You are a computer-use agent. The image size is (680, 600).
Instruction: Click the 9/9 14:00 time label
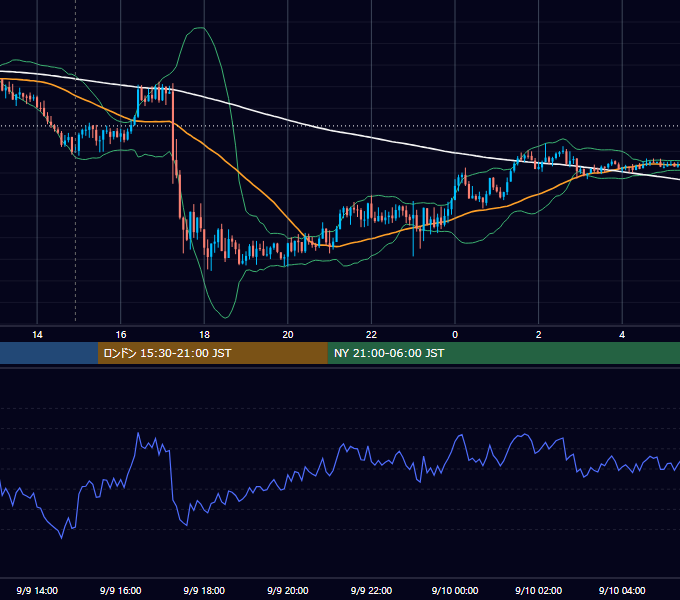coord(37,590)
